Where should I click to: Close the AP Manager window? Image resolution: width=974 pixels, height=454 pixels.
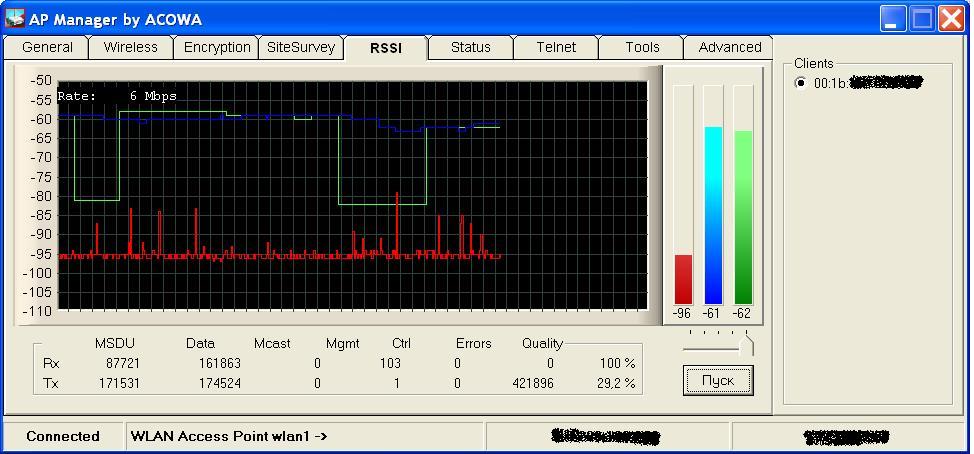tap(952, 19)
